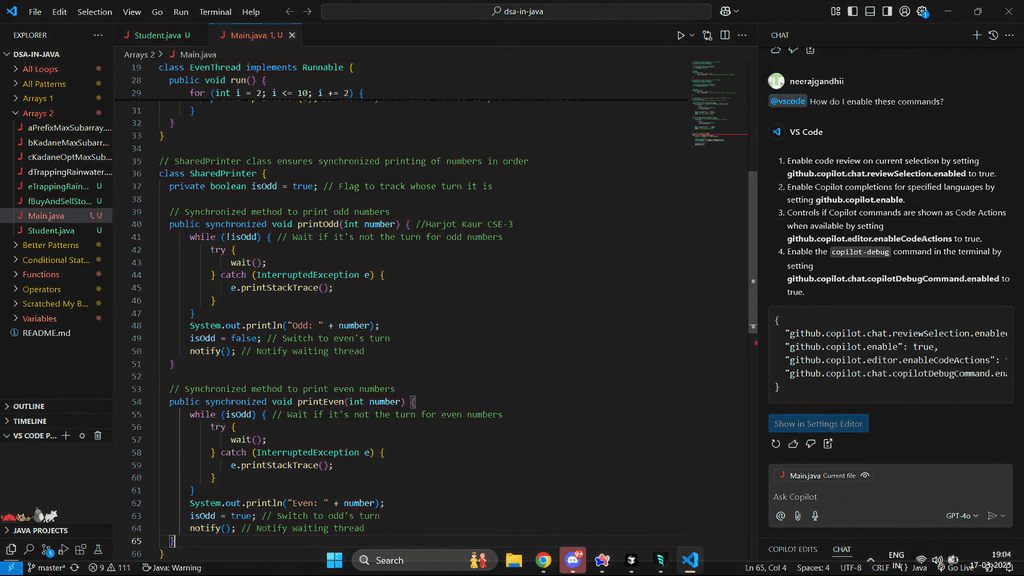Run the Main.java file
This screenshot has width=1024, height=576.
(x=681, y=33)
